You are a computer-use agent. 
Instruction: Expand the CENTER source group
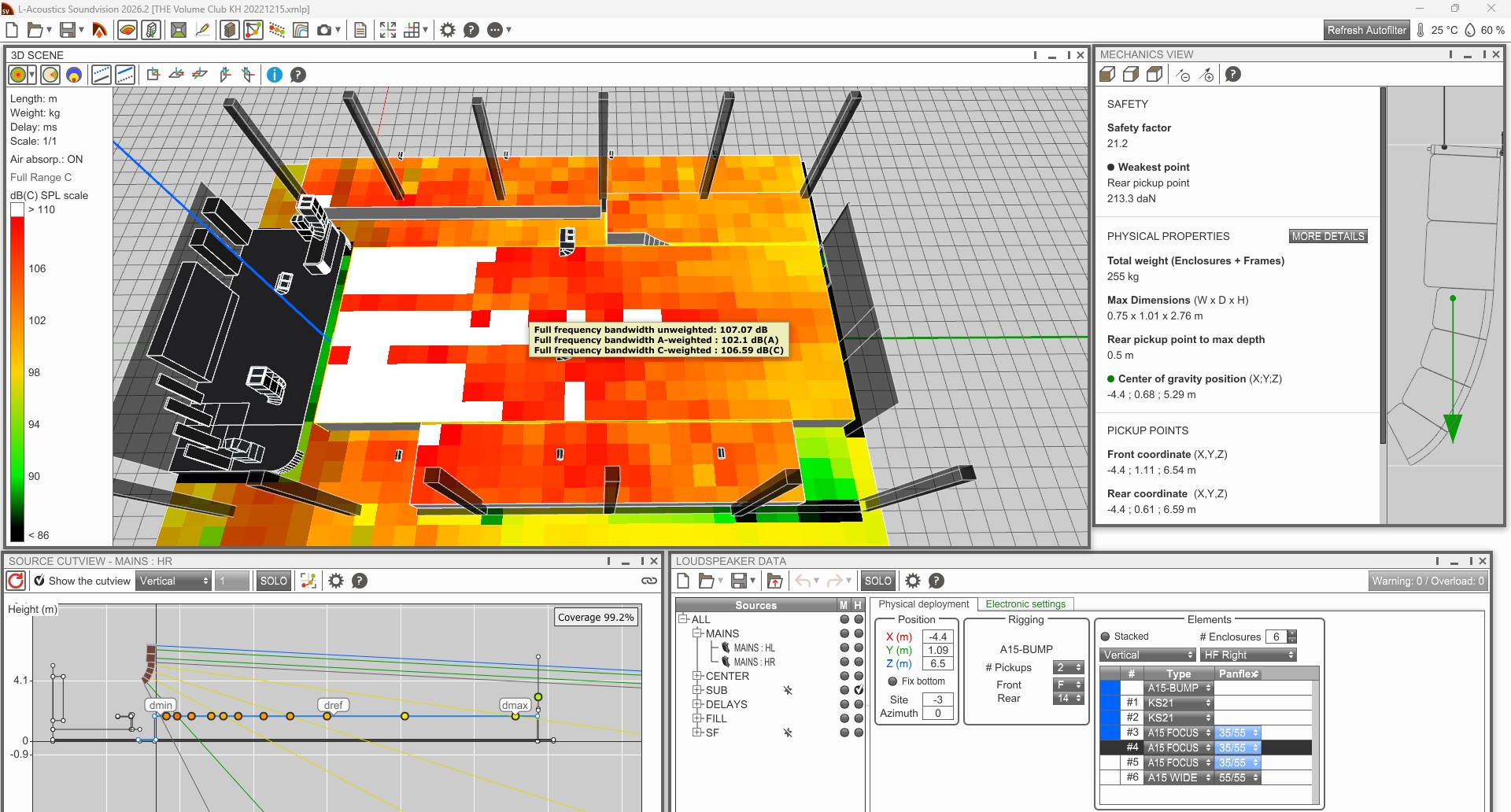[696, 676]
